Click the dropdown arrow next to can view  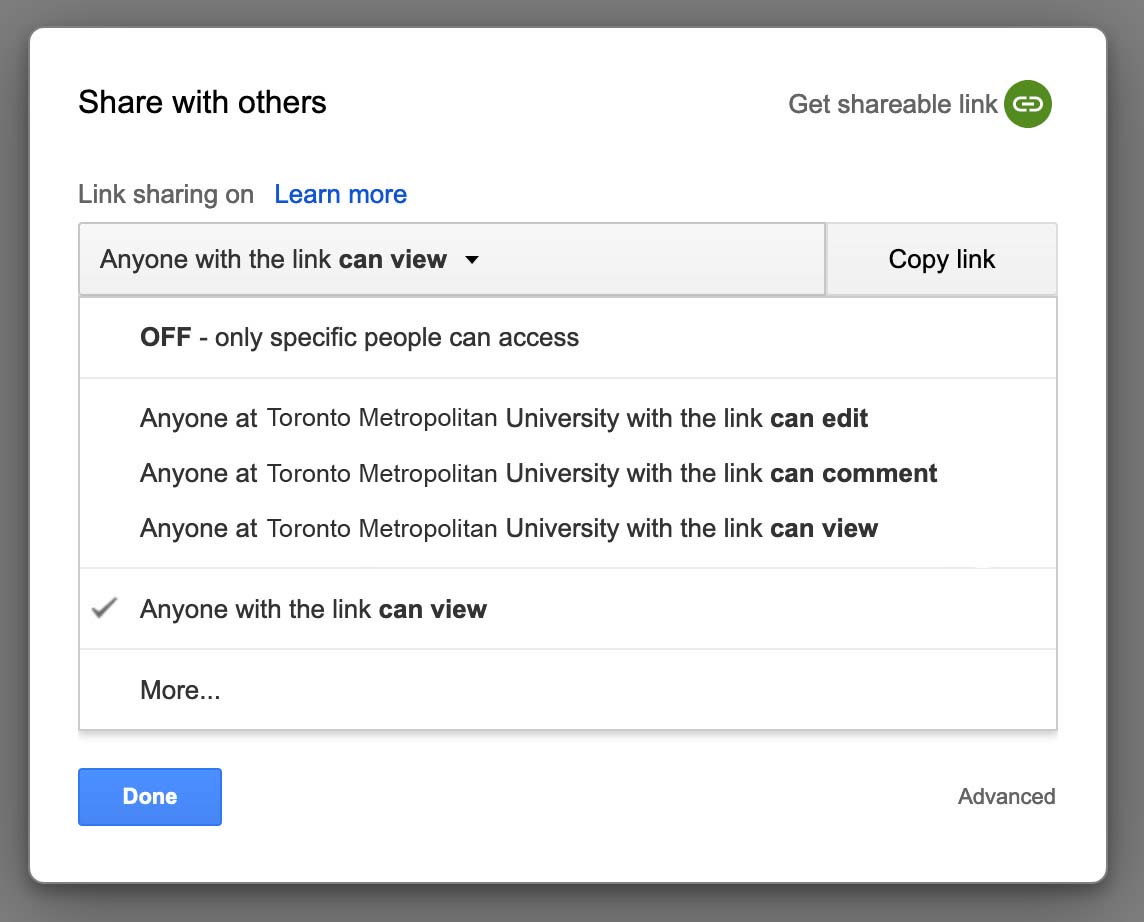pos(472,260)
